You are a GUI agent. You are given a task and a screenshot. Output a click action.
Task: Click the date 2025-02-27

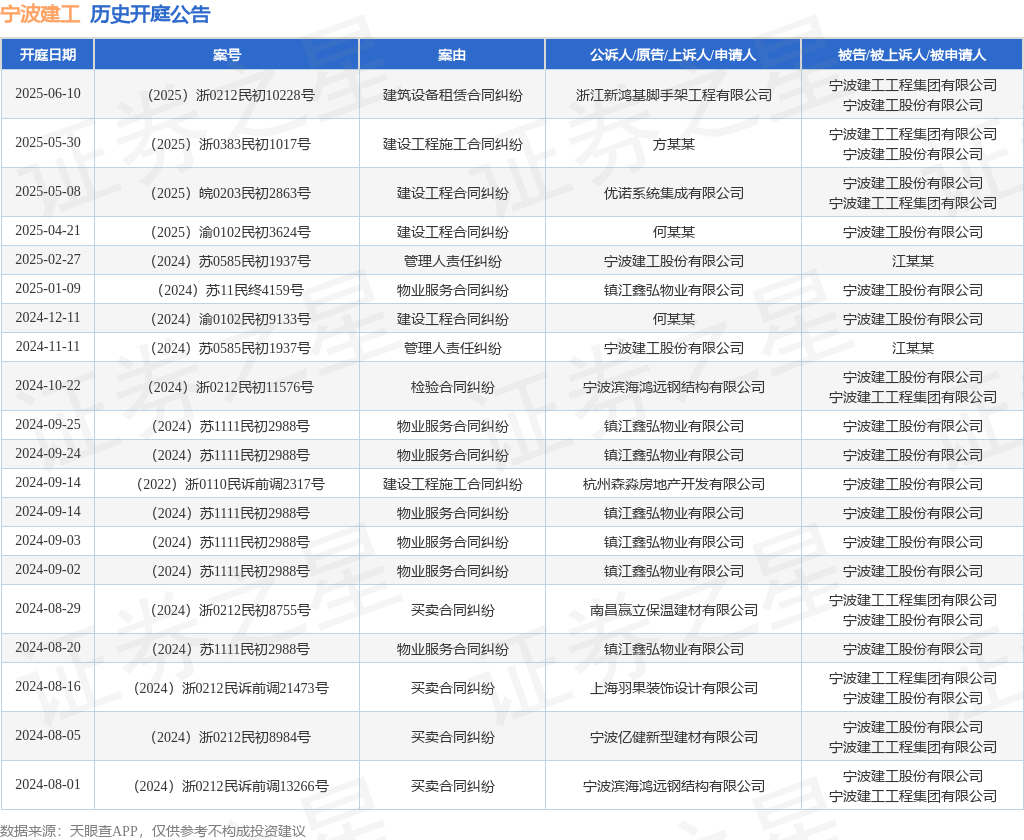48,259
